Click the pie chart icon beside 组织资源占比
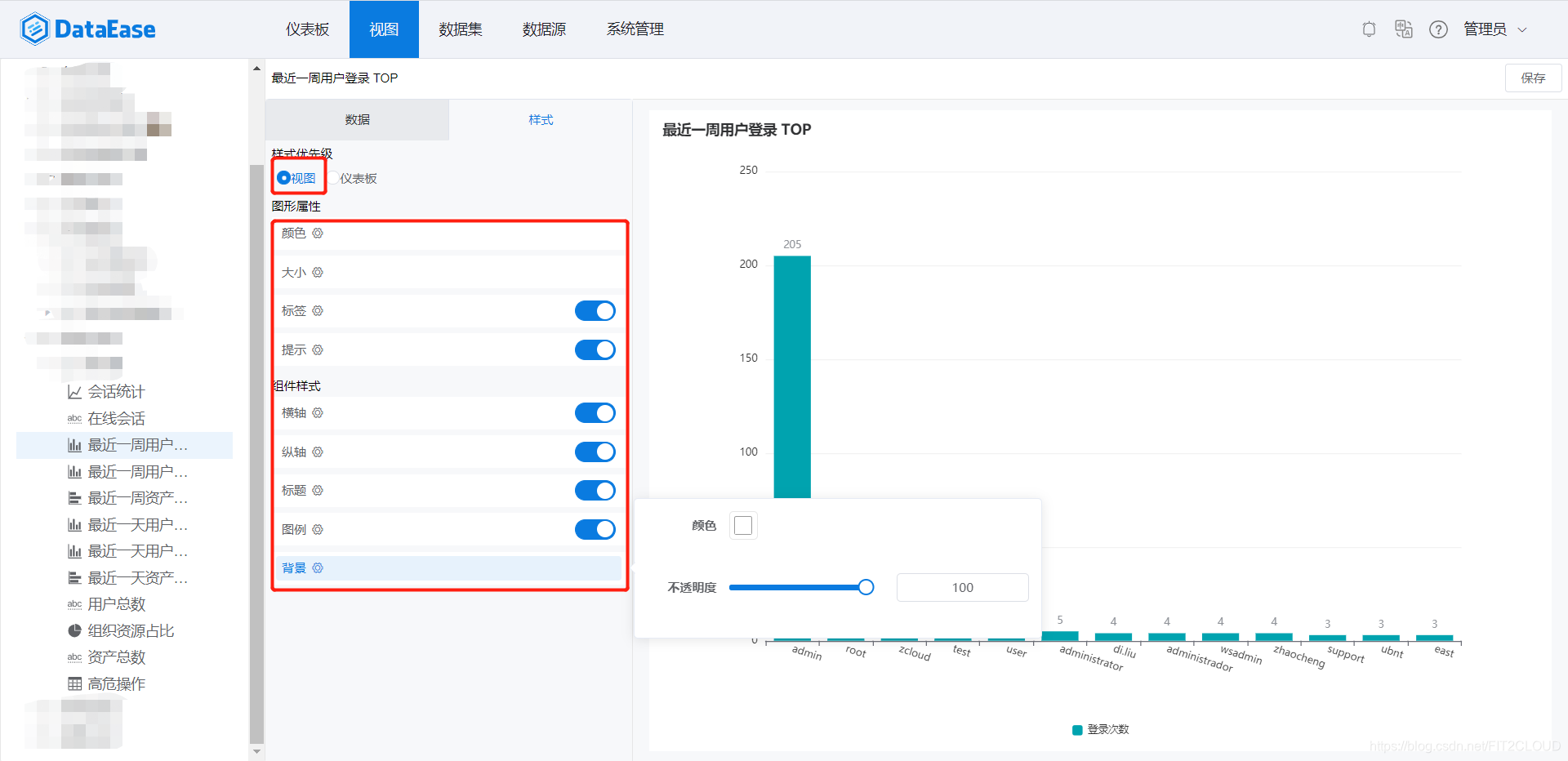 [x=74, y=631]
